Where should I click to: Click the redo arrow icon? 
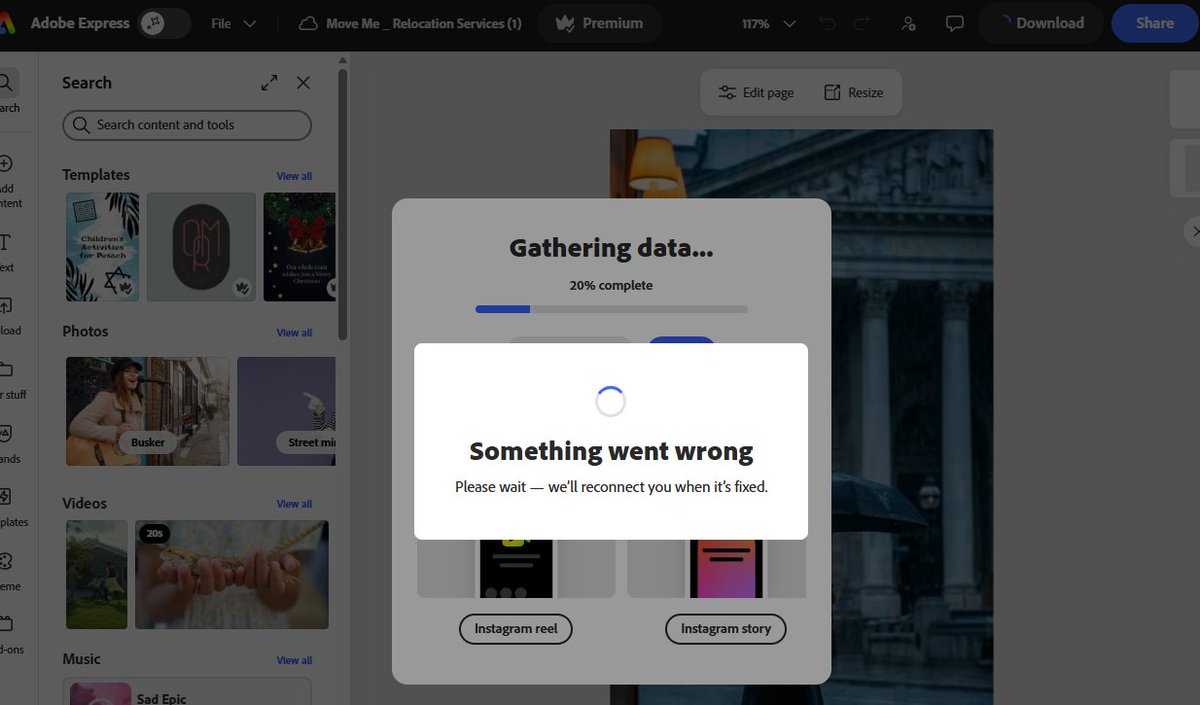(x=861, y=23)
